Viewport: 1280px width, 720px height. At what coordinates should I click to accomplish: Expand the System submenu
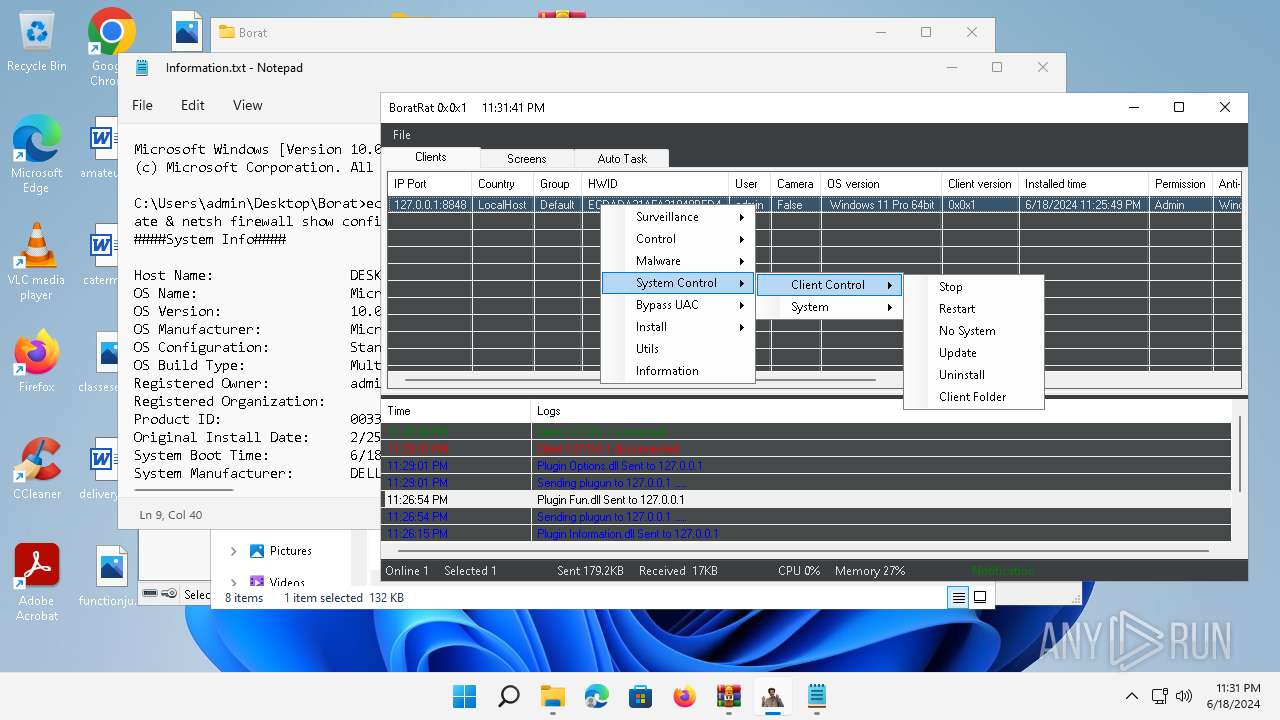829,307
